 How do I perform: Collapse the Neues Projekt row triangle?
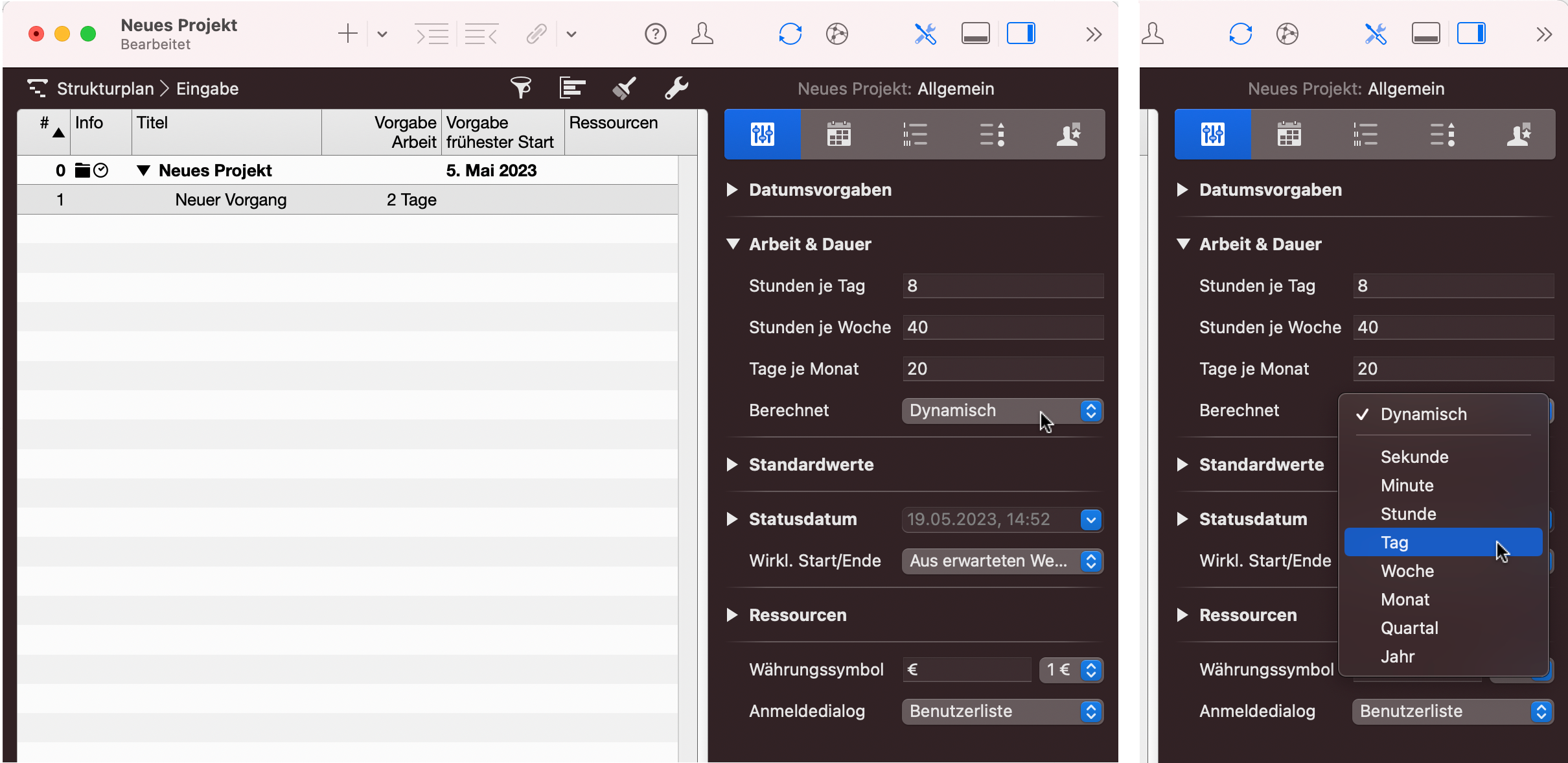point(144,170)
